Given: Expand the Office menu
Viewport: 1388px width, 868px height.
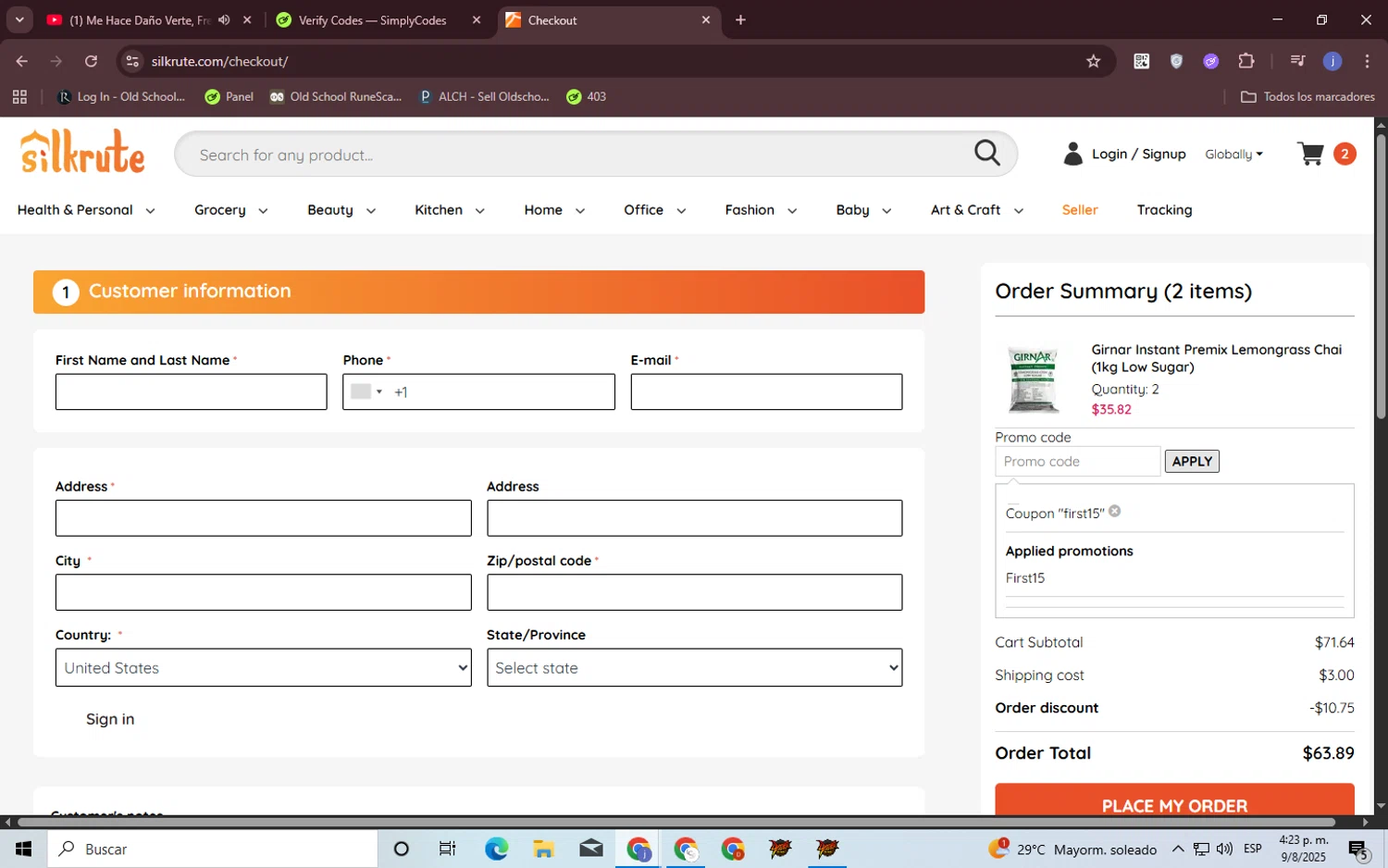Looking at the screenshot, I should click(x=654, y=210).
